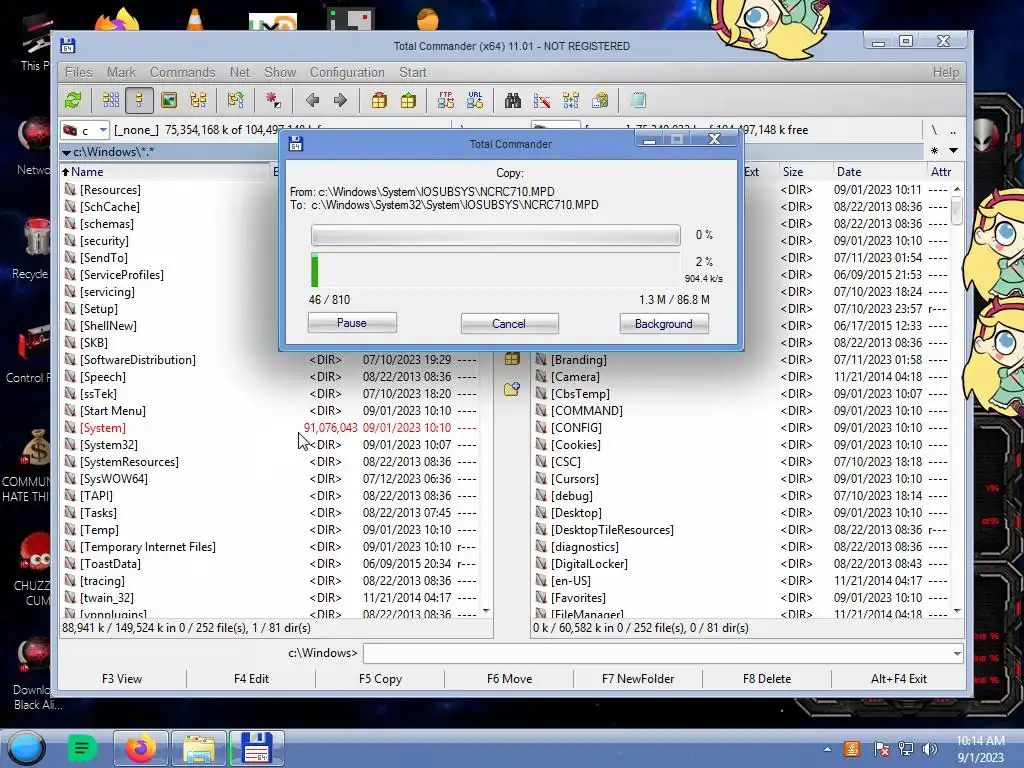The height and width of the screenshot is (768, 1024).
Task: Click the green overall progress bar
Action: pyautogui.click(x=496, y=270)
